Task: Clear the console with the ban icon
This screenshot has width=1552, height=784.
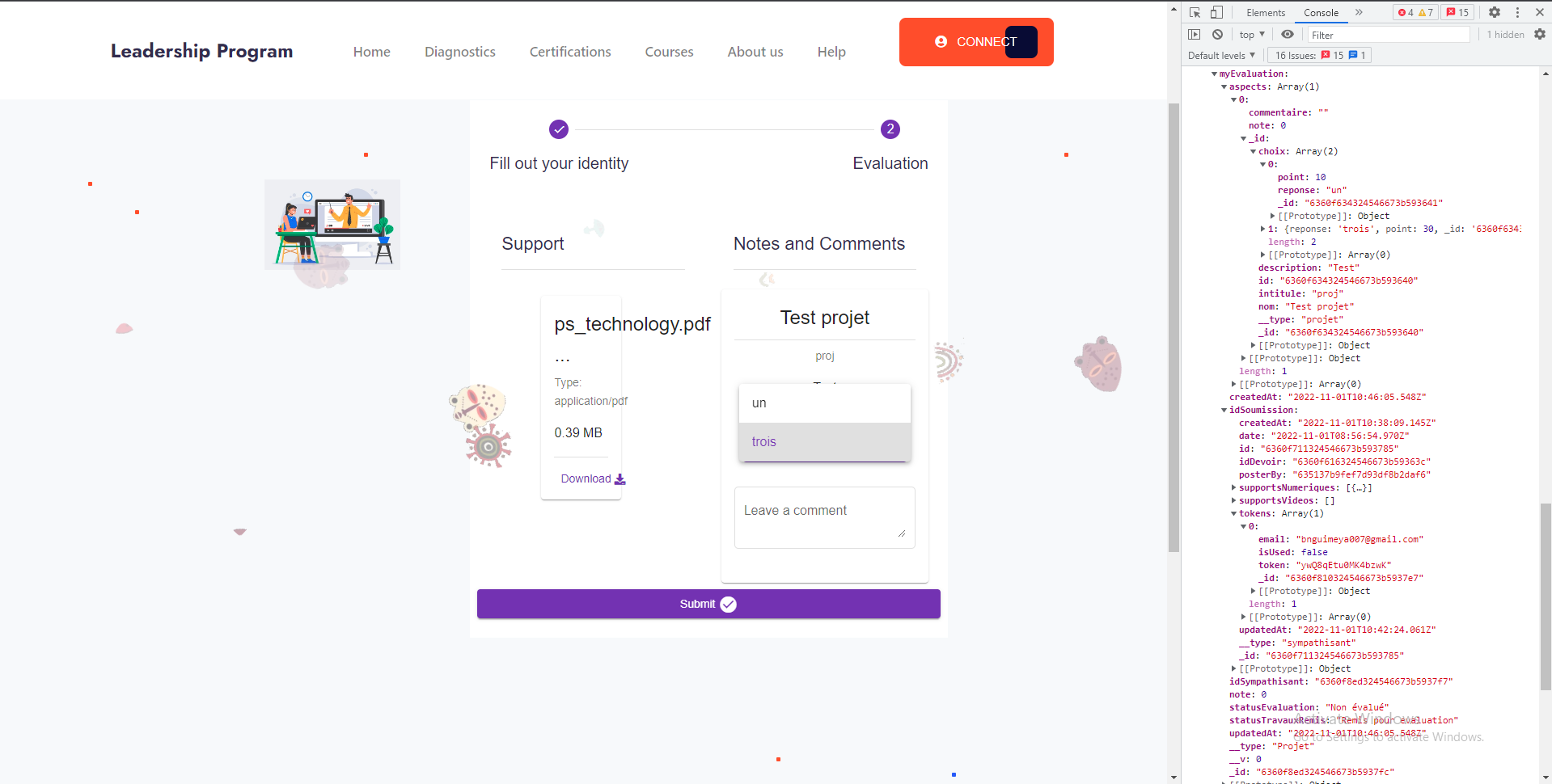Action: coord(1217,35)
